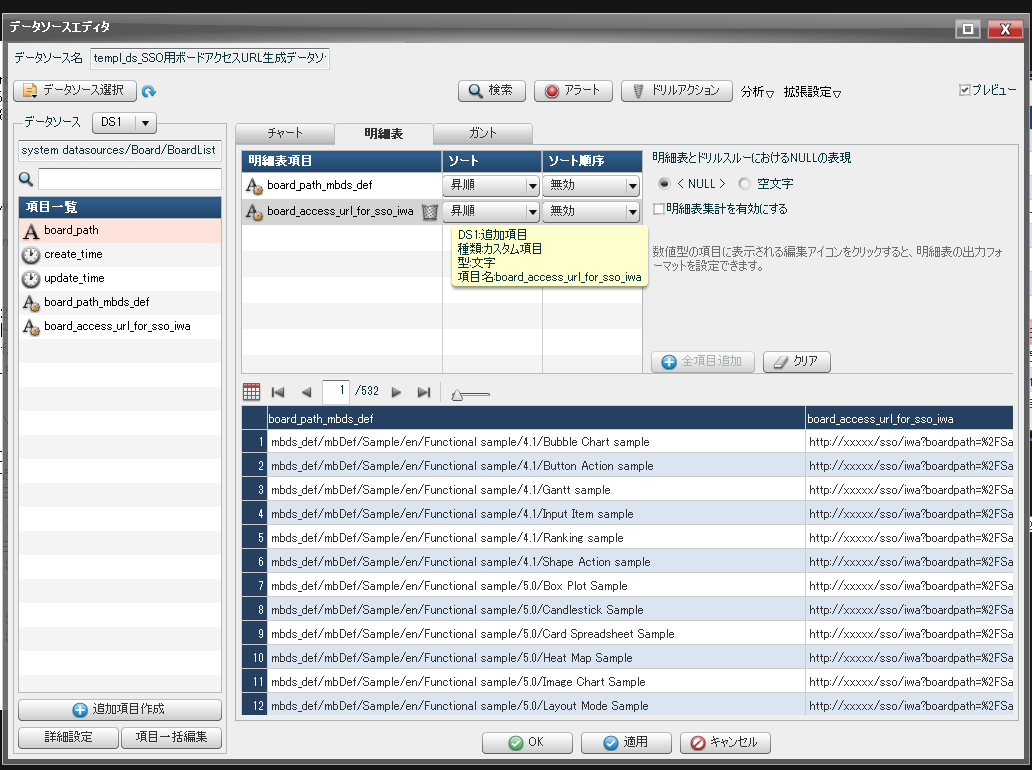1032x770 pixels.
Task: Click the 全項目追加 button
Action: click(x=703, y=361)
